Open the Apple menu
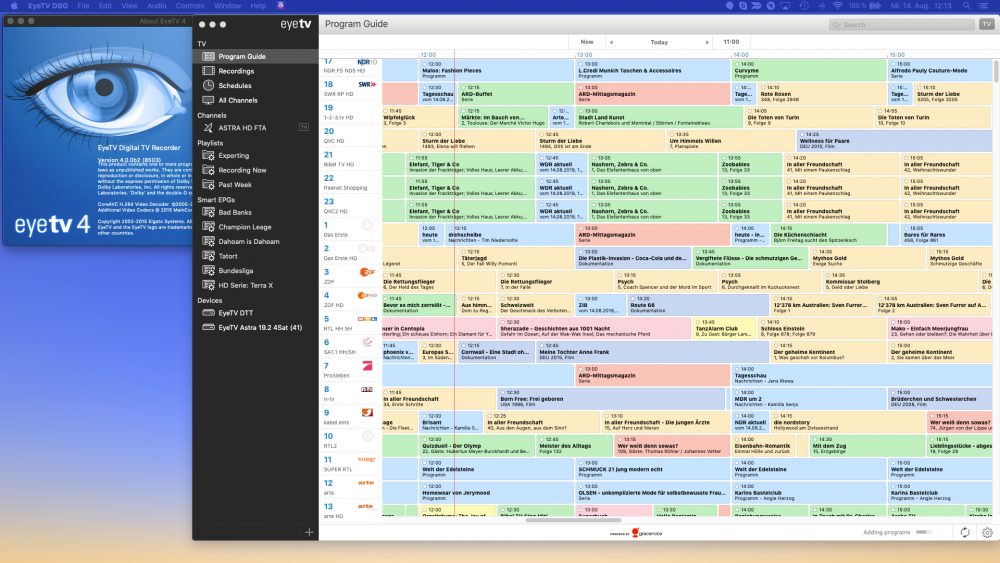 pyautogui.click(x=13, y=6)
